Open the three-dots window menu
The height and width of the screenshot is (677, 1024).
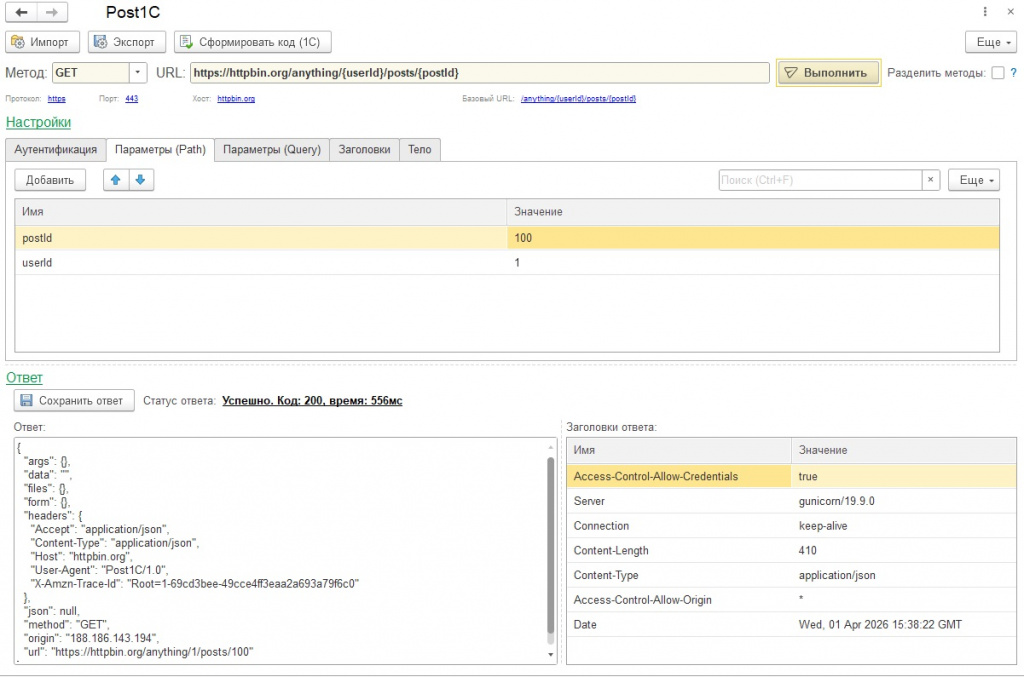(x=985, y=12)
